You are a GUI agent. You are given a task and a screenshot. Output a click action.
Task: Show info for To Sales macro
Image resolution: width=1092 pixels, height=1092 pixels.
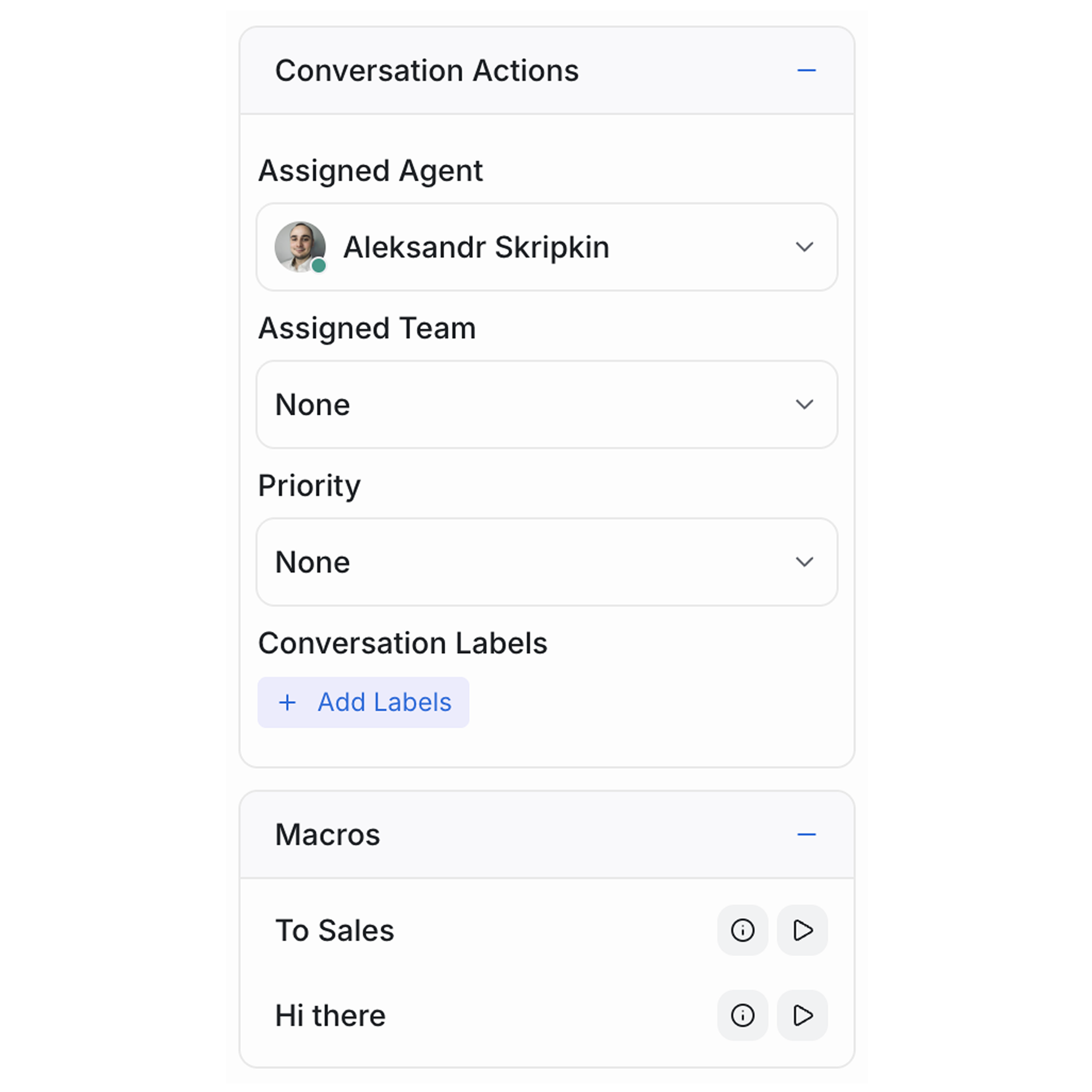(x=742, y=930)
